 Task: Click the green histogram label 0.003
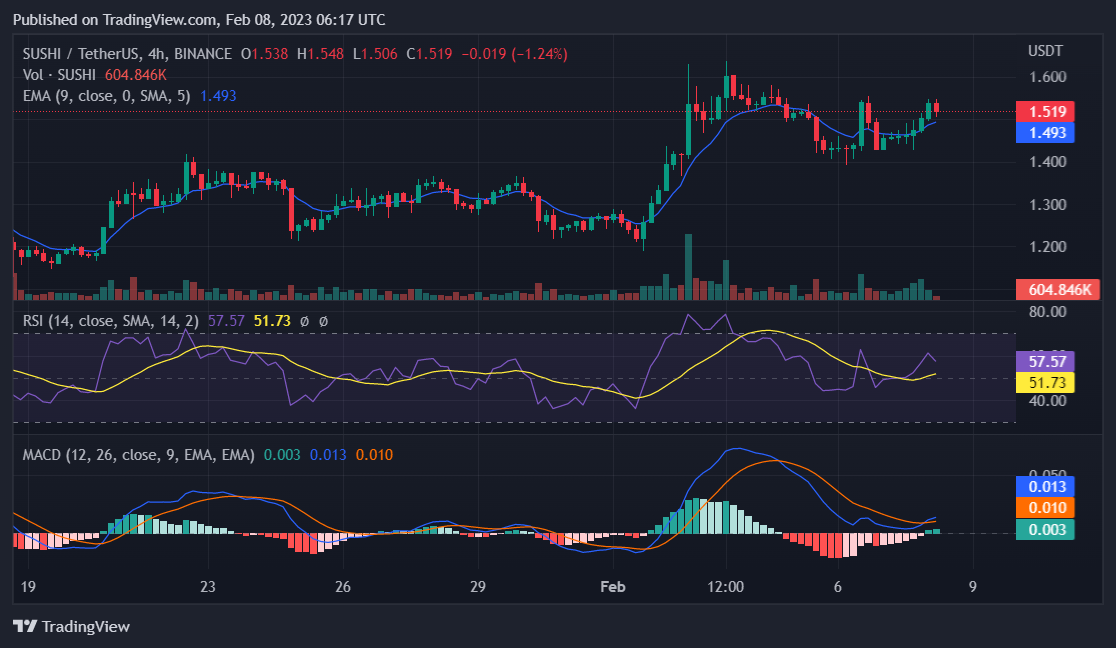(x=1045, y=530)
